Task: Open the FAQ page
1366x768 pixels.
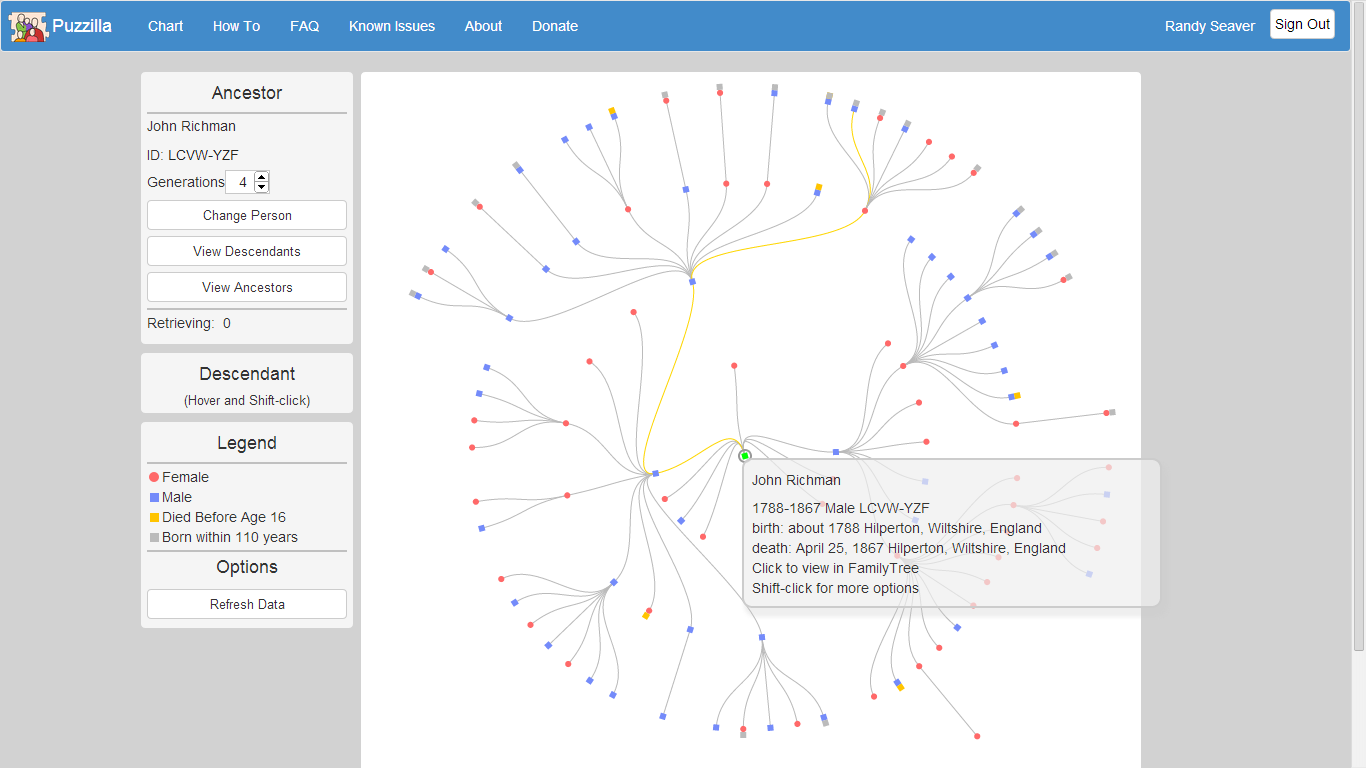Action: pyautogui.click(x=304, y=26)
